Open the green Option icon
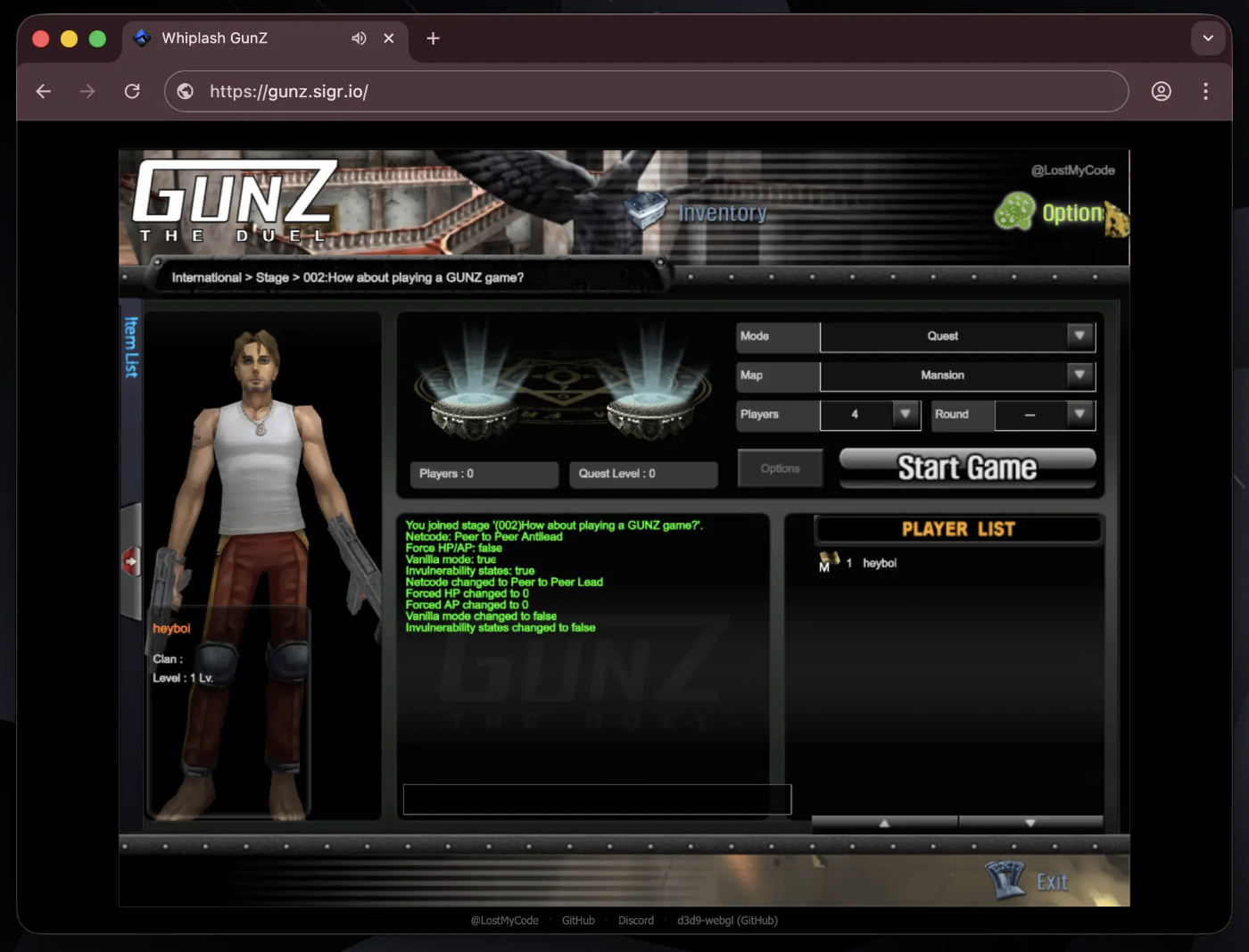The width and height of the screenshot is (1249, 952). (x=1015, y=211)
